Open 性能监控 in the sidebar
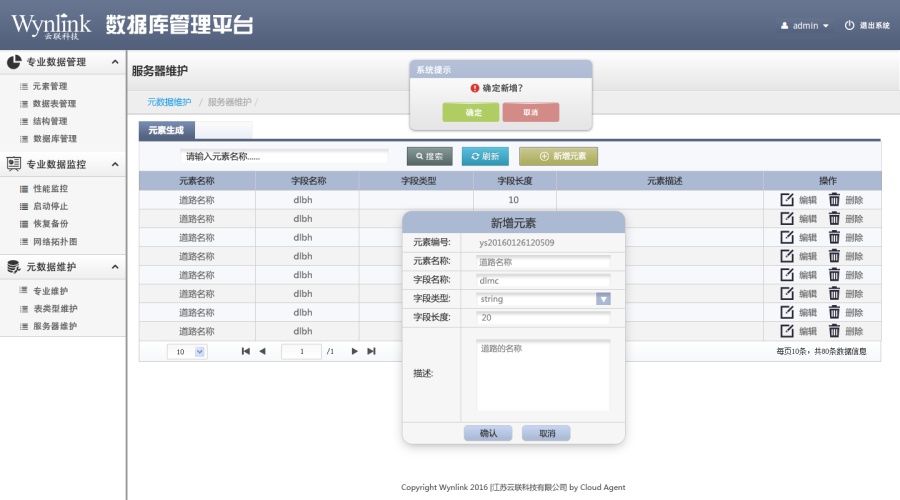900x500 pixels. [50, 188]
